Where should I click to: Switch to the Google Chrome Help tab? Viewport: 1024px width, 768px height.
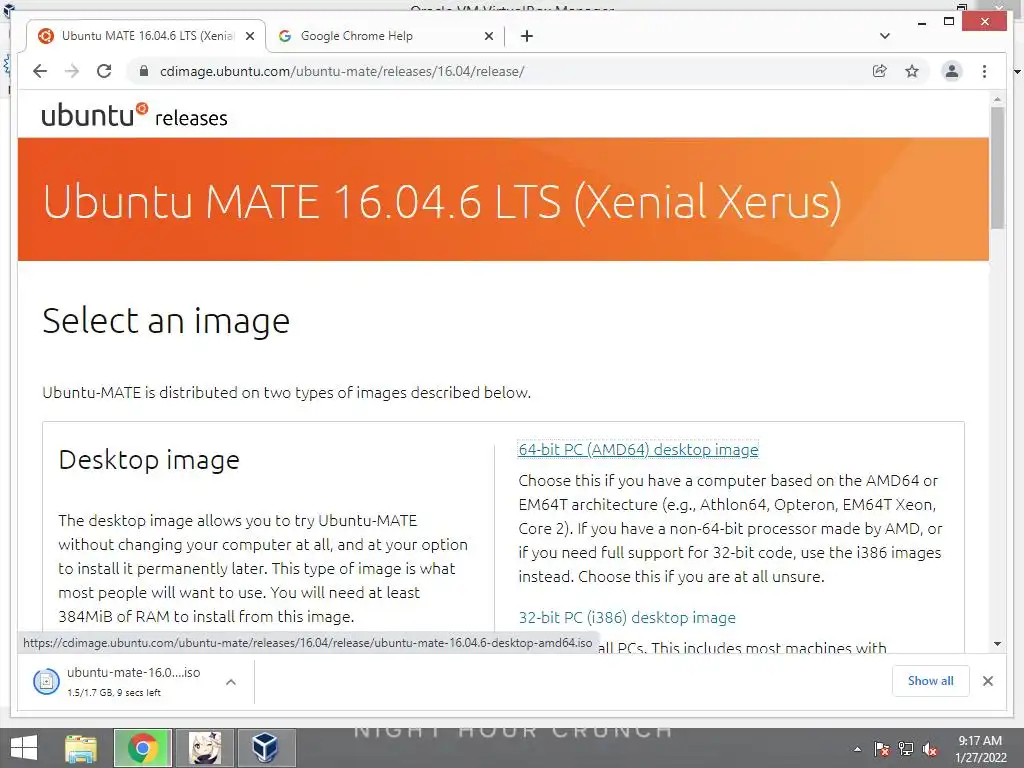(385, 36)
